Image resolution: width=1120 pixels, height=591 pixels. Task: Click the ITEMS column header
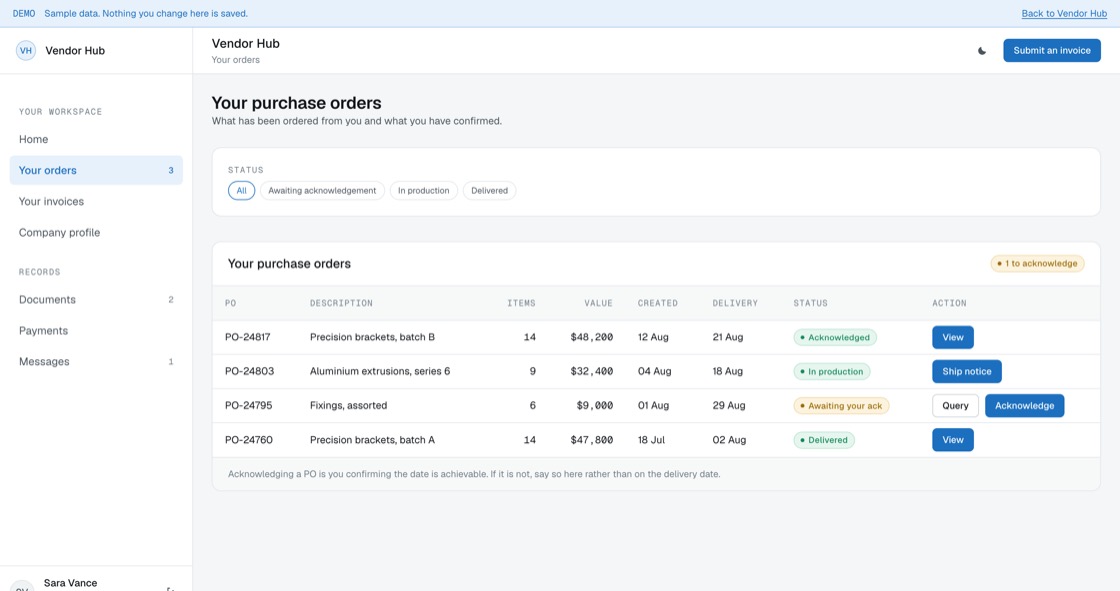click(521, 304)
